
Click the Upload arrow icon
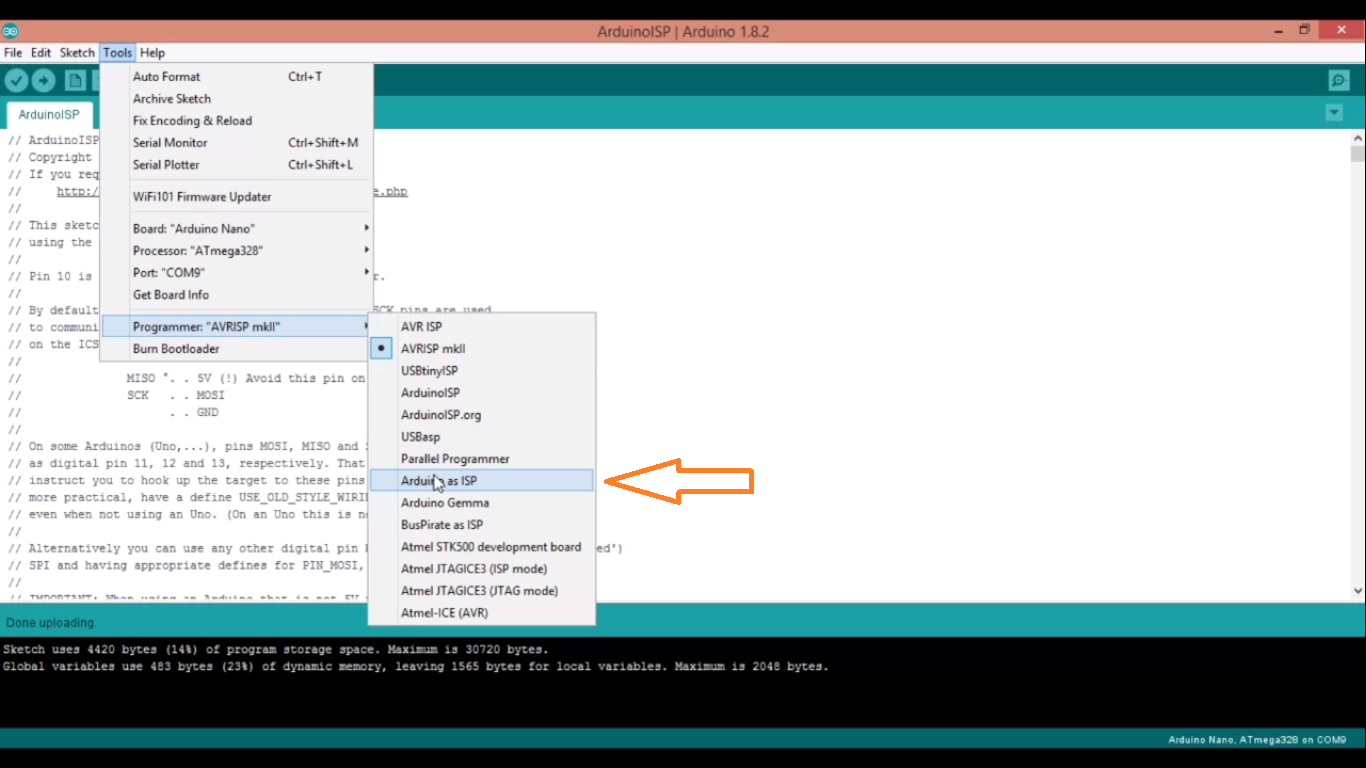pos(43,80)
